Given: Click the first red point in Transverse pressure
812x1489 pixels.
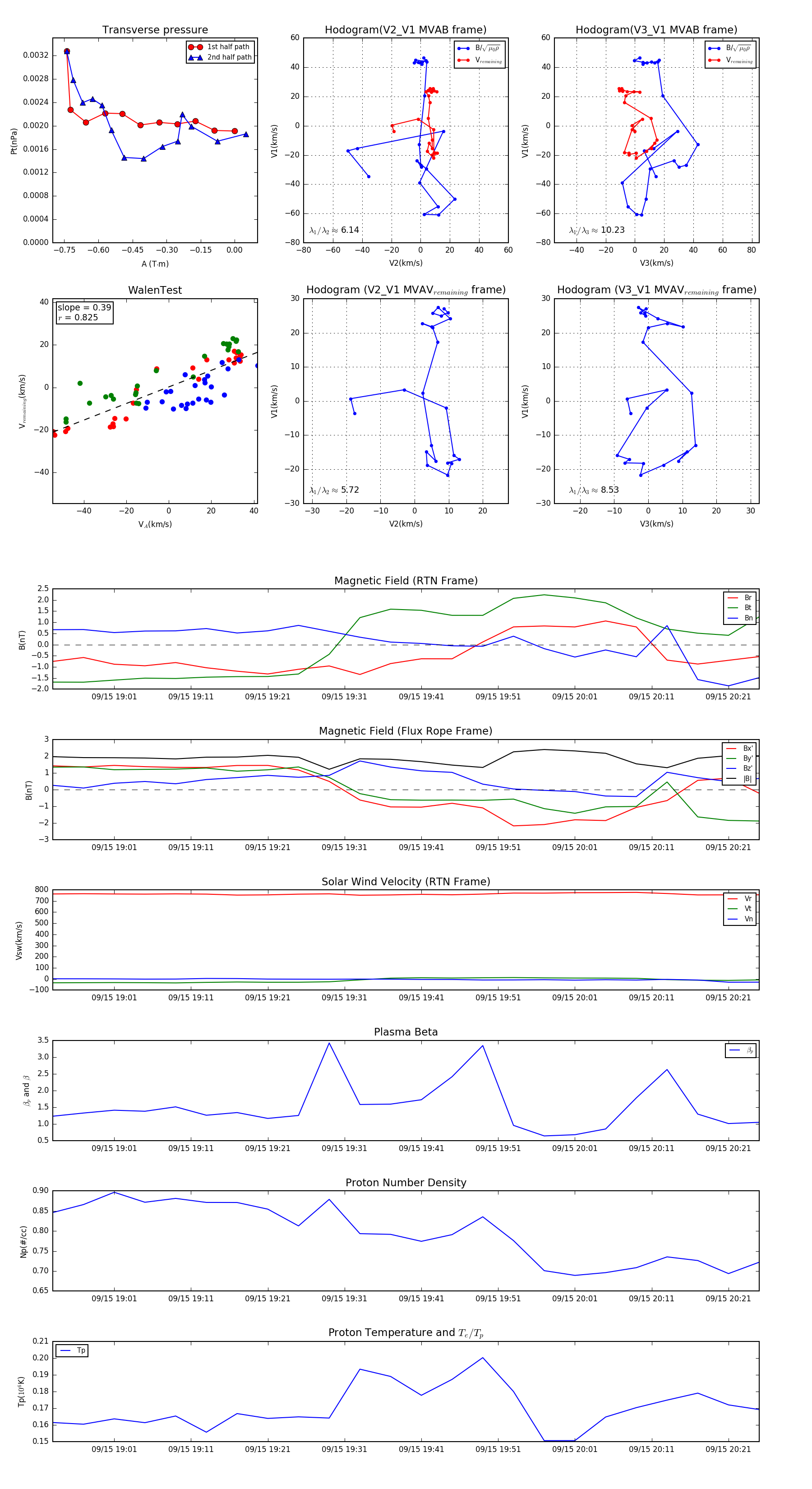Looking at the screenshot, I should click(x=66, y=51).
